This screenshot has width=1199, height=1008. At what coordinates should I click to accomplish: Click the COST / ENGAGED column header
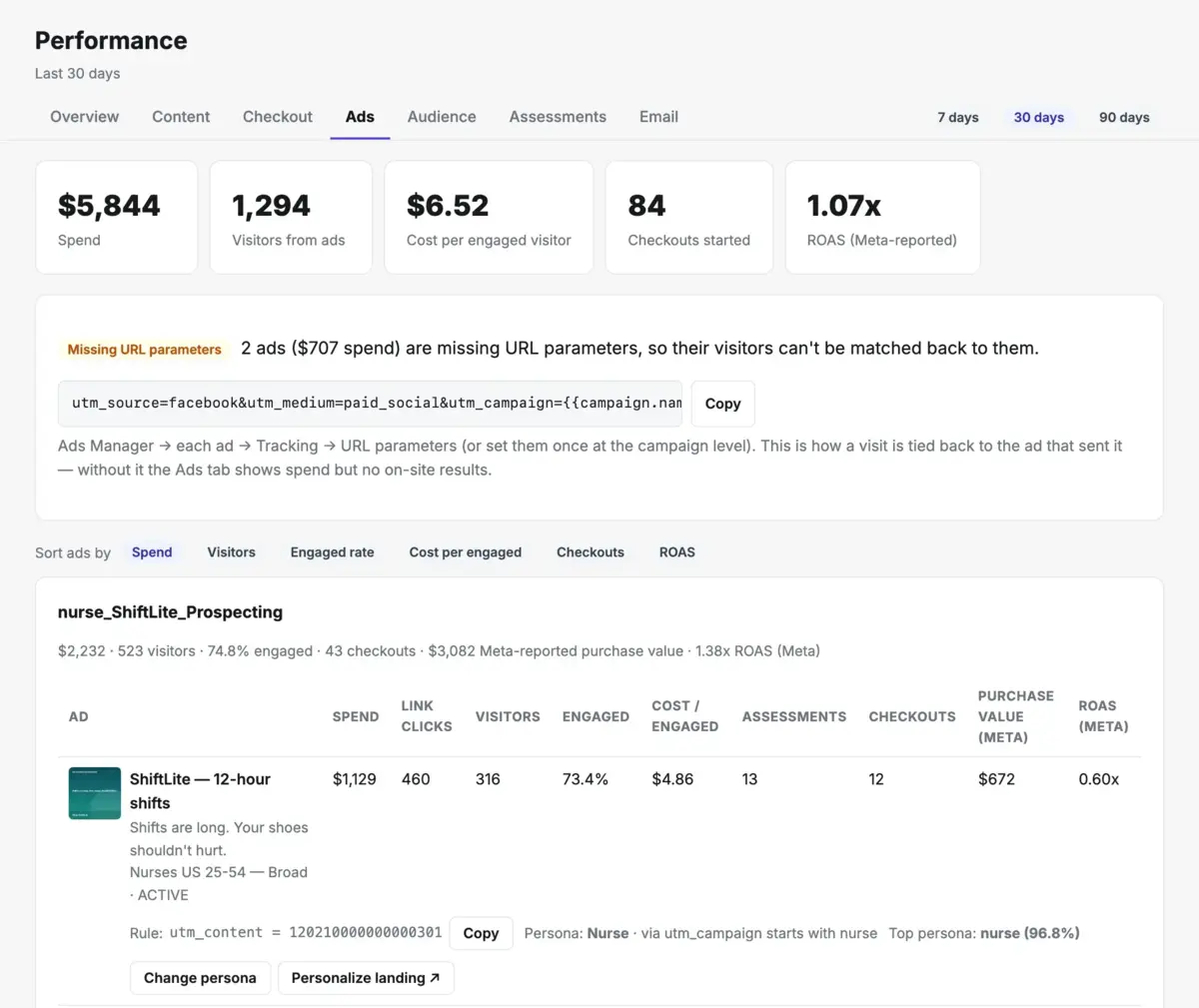click(684, 716)
